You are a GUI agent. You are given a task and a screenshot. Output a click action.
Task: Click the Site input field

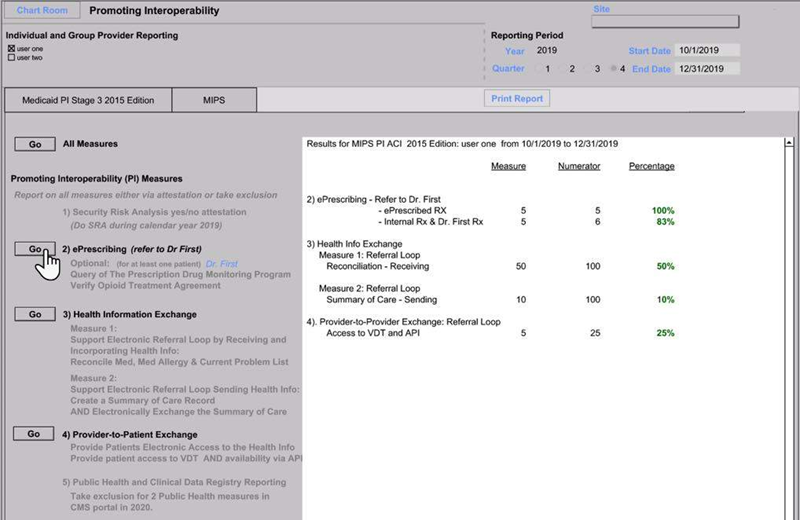coord(679,21)
